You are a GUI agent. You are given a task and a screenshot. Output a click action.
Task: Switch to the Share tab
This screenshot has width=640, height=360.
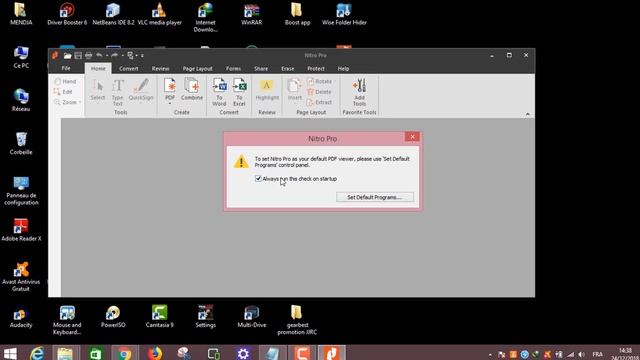(x=261, y=69)
